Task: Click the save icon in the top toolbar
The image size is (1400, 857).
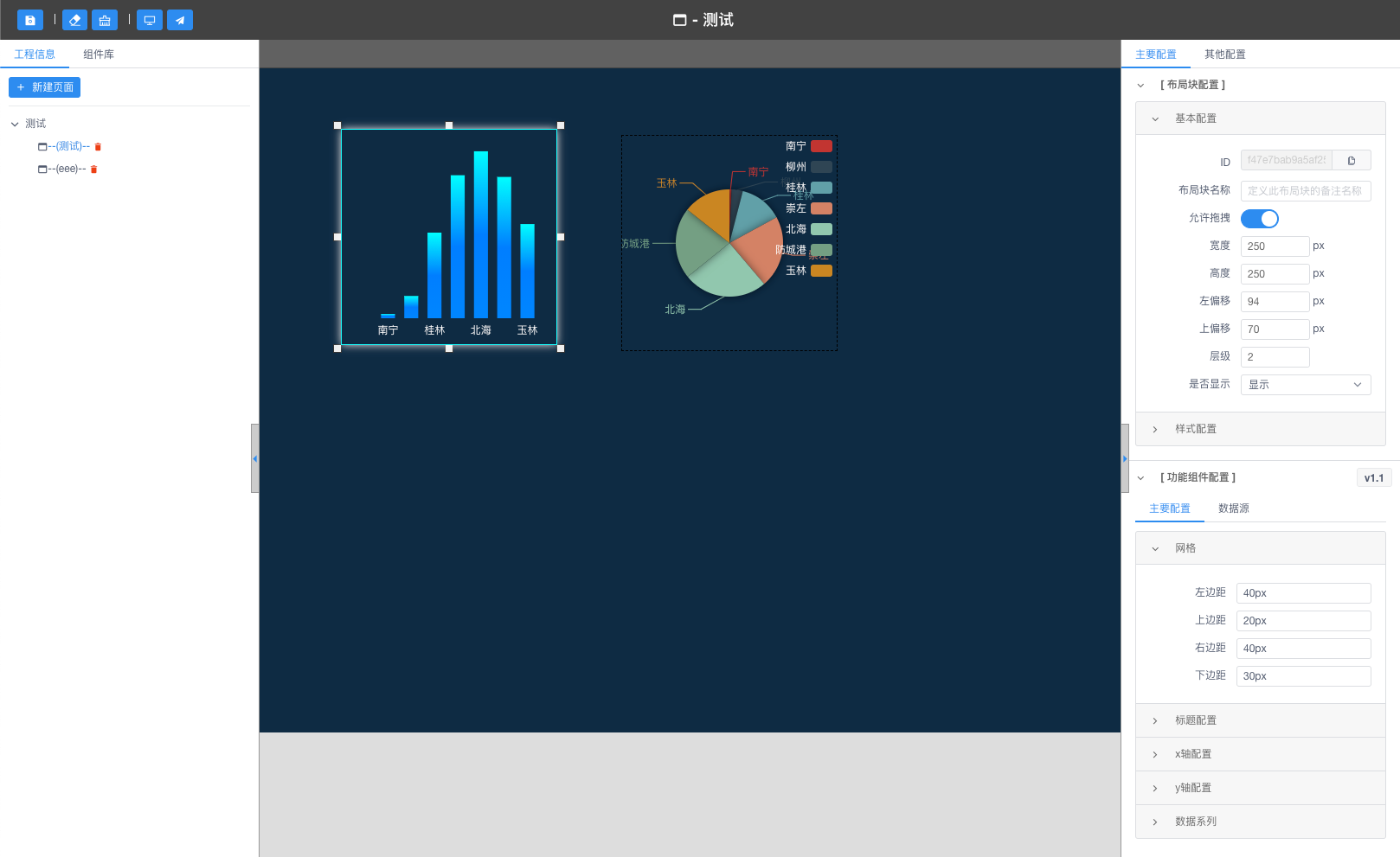Action: coord(29,20)
